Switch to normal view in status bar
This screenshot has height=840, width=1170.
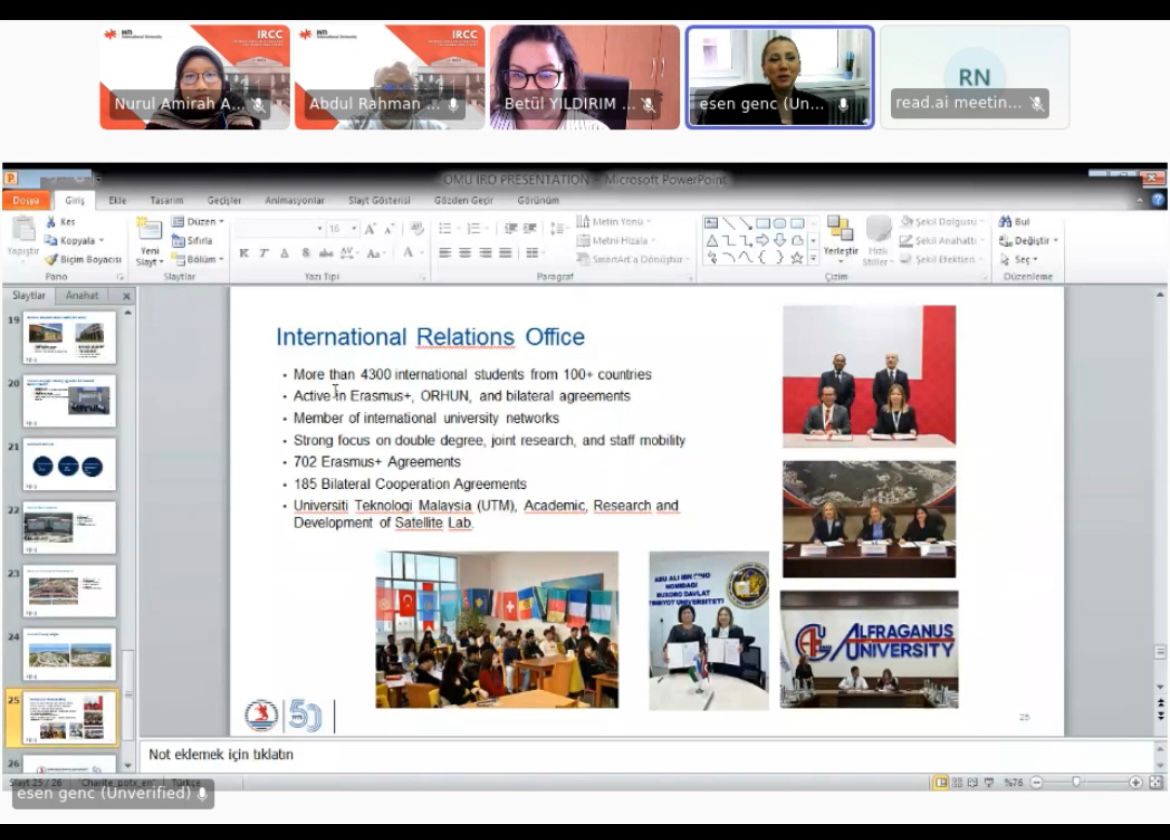[941, 782]
